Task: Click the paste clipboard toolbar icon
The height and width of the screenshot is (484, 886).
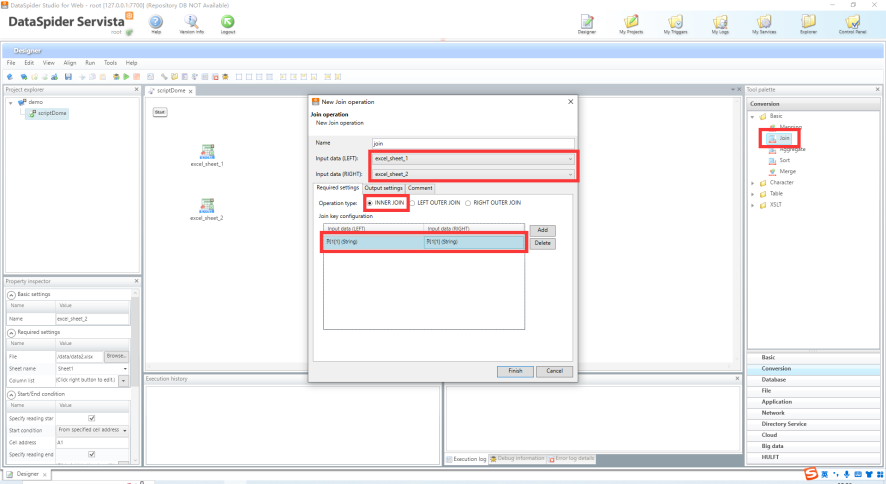Action: pyautogui.click(x=103, y=77)
